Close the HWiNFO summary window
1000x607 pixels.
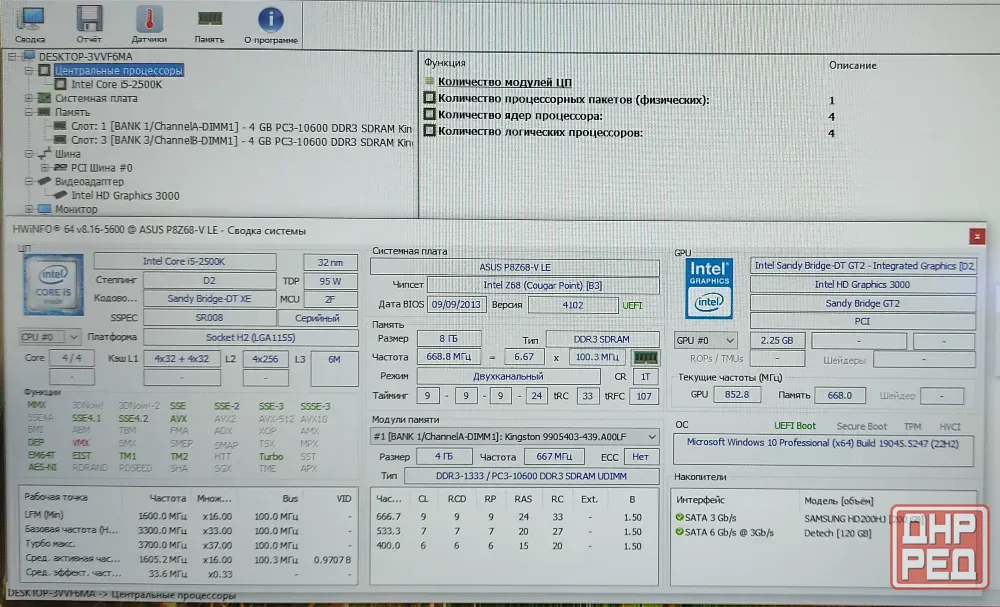point(976,237)
